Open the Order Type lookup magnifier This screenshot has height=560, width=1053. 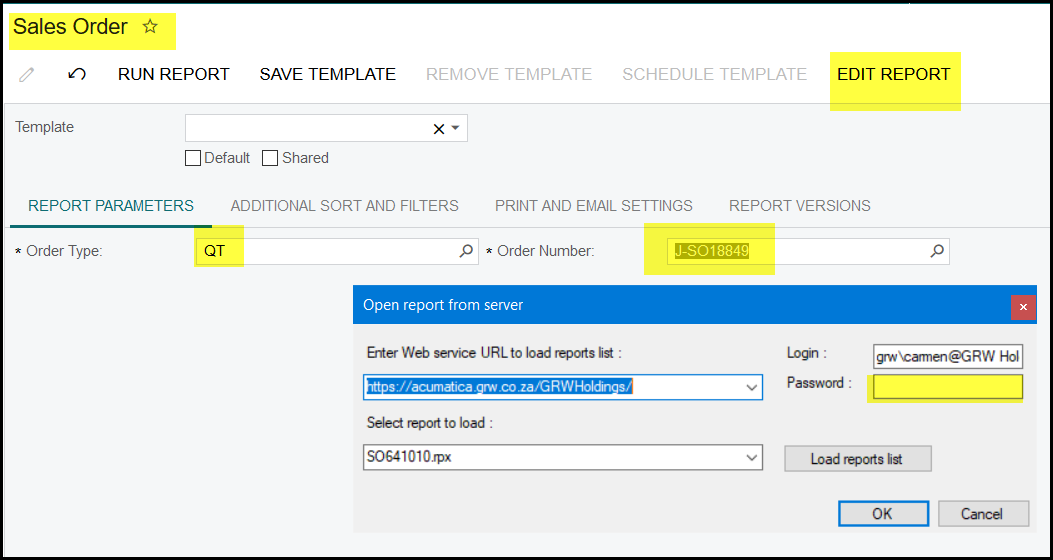pos(466,251)
